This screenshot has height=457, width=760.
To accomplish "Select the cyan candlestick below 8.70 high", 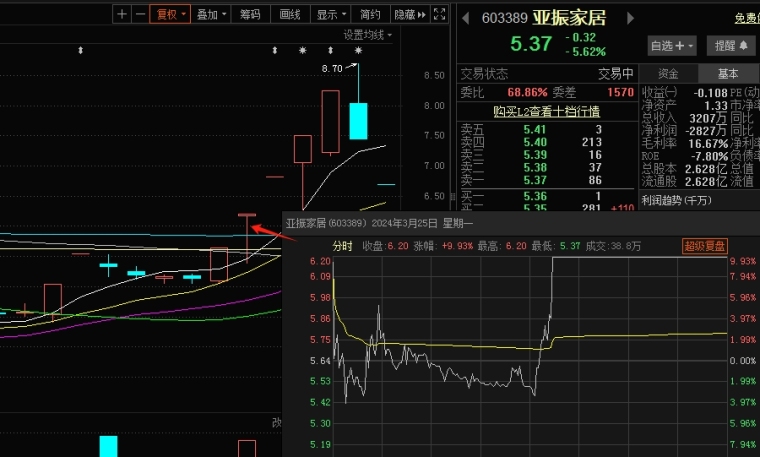I will [x=358, y=121].
